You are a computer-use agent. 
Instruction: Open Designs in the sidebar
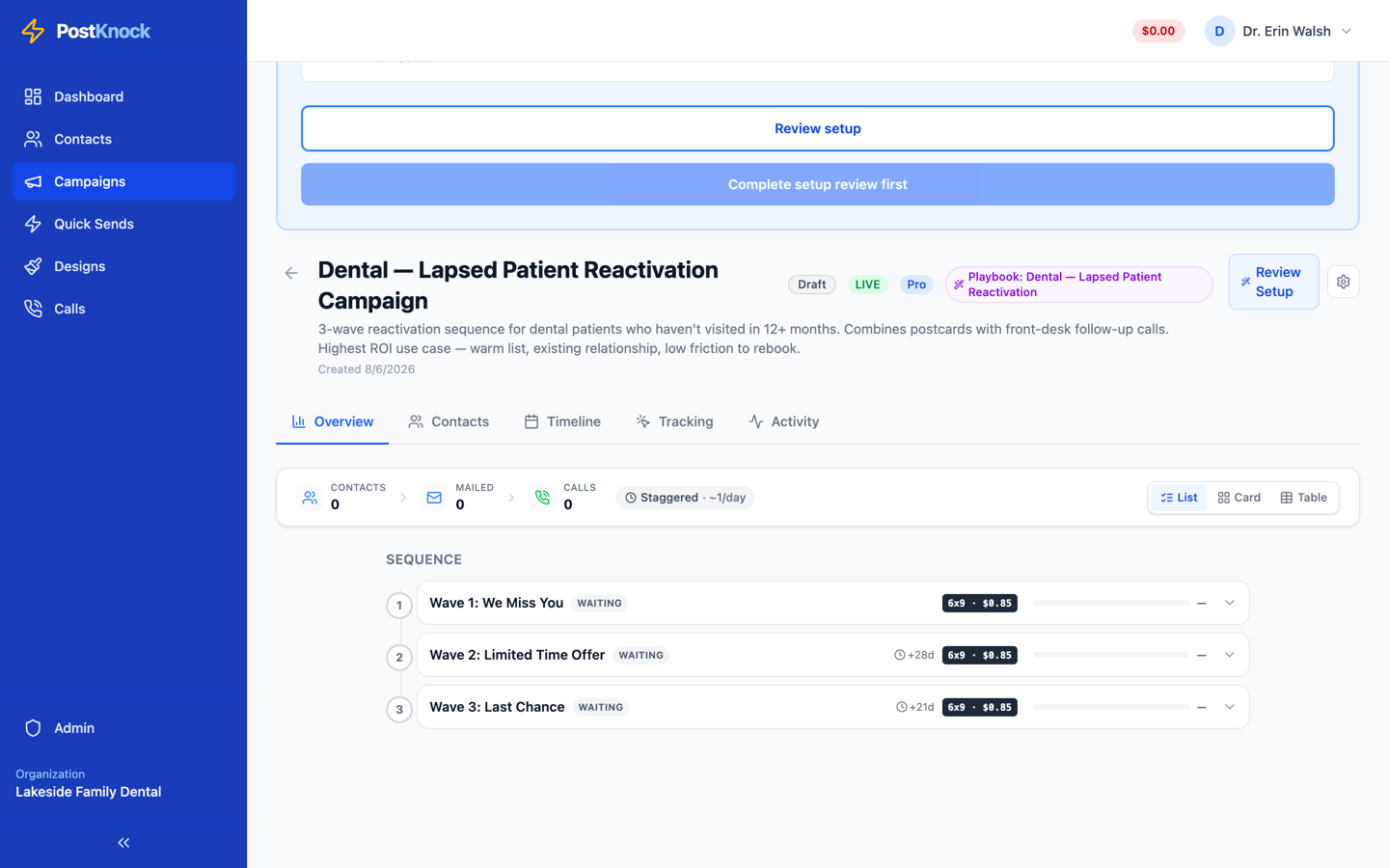point(123,266)
